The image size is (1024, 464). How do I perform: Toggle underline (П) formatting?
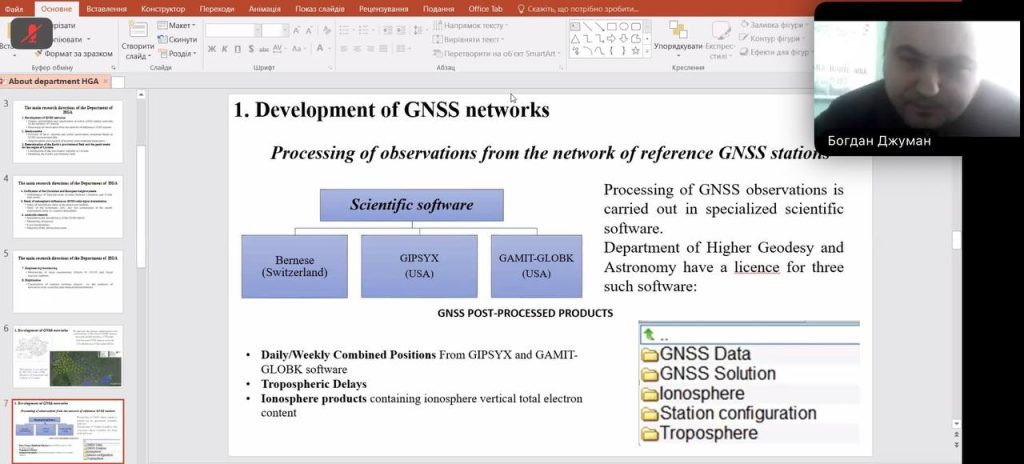(238, 49)
